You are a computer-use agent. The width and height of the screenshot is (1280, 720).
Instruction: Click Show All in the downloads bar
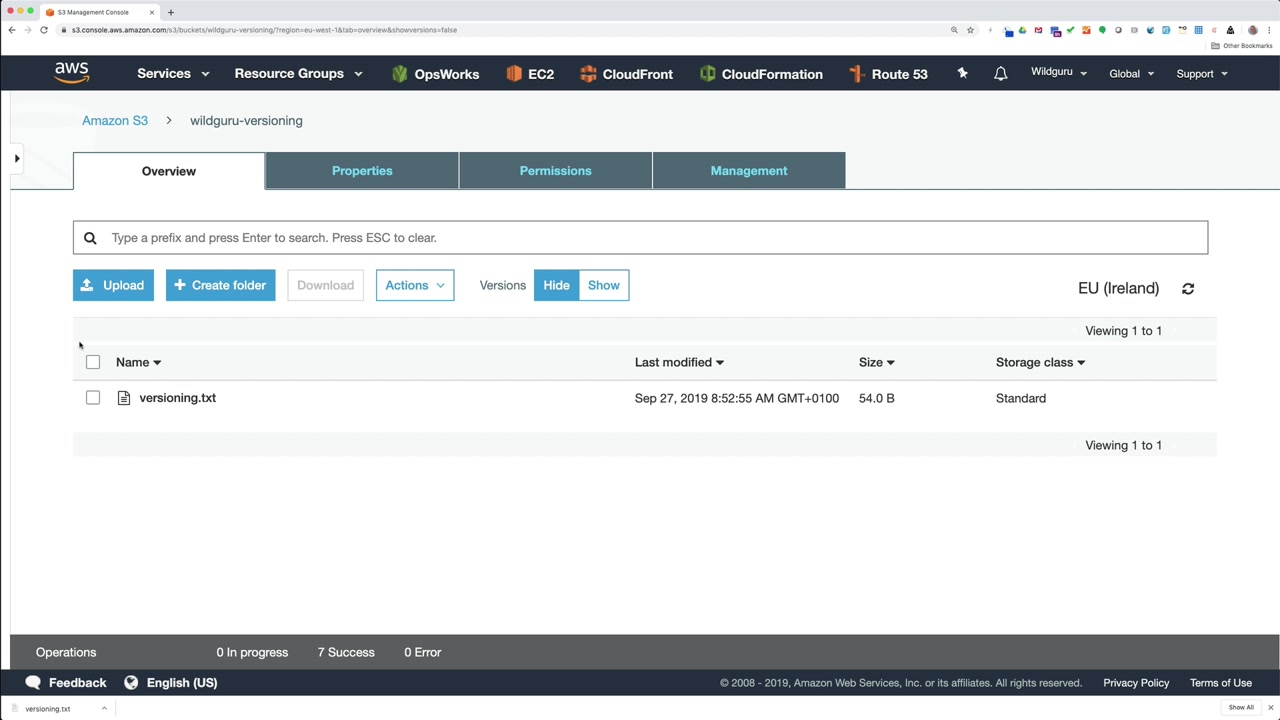pos(1241,708)
